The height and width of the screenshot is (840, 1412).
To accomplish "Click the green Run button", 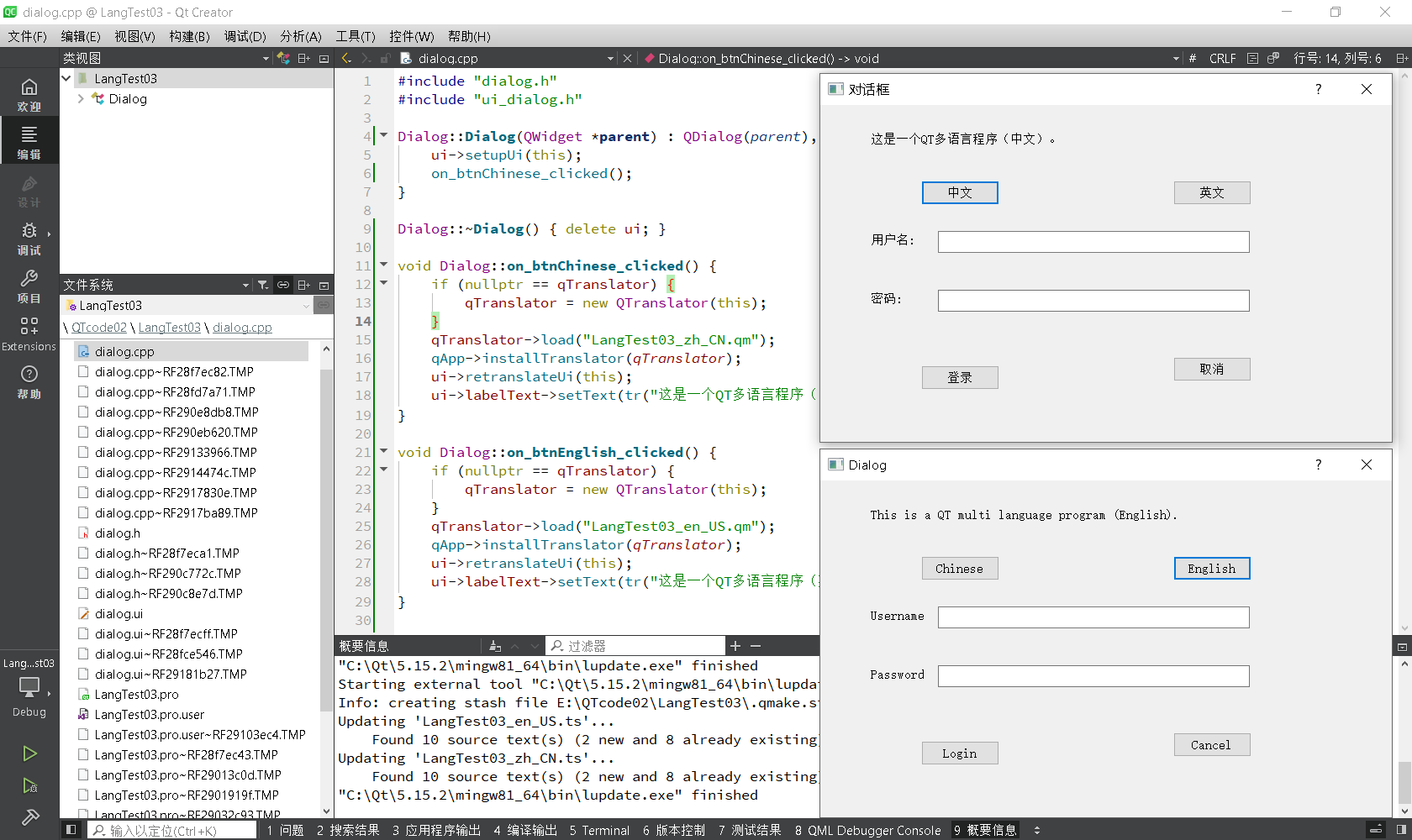I will [29, 753].
